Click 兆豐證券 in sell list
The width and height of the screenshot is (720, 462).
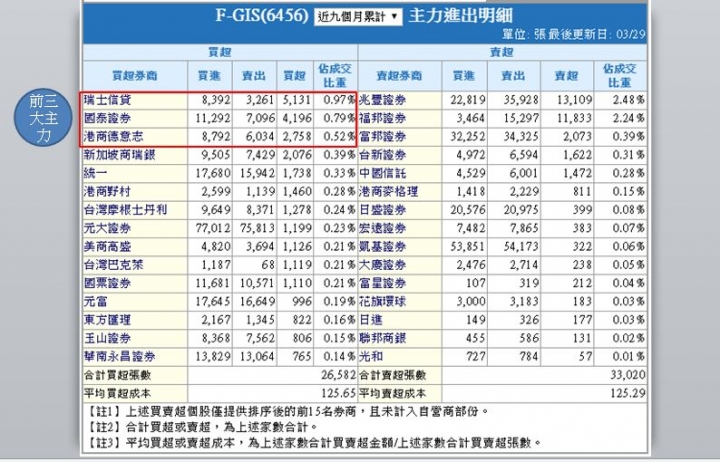click(382, 100)
